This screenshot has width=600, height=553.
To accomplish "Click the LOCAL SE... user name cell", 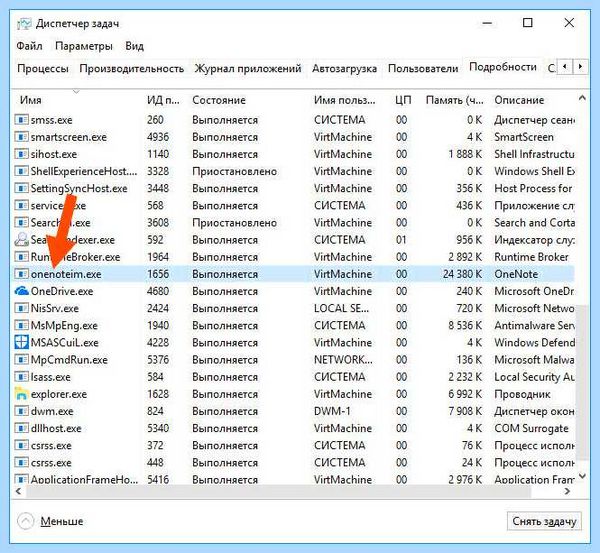I will [341, 308].
